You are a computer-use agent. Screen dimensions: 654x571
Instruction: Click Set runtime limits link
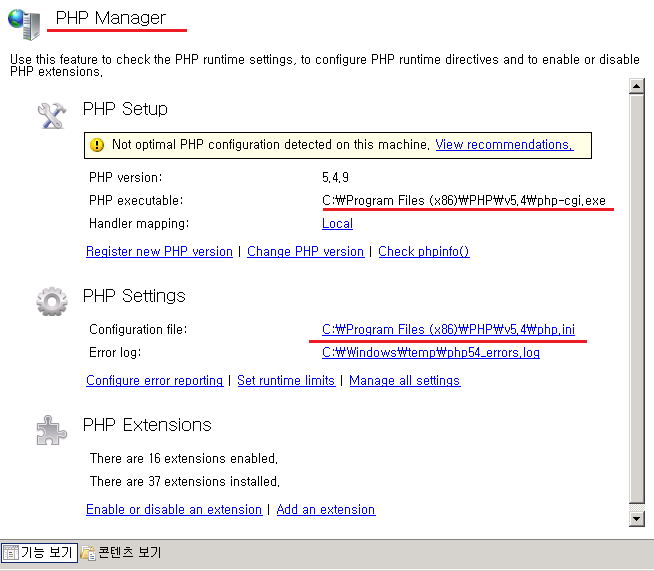point(286,380)
